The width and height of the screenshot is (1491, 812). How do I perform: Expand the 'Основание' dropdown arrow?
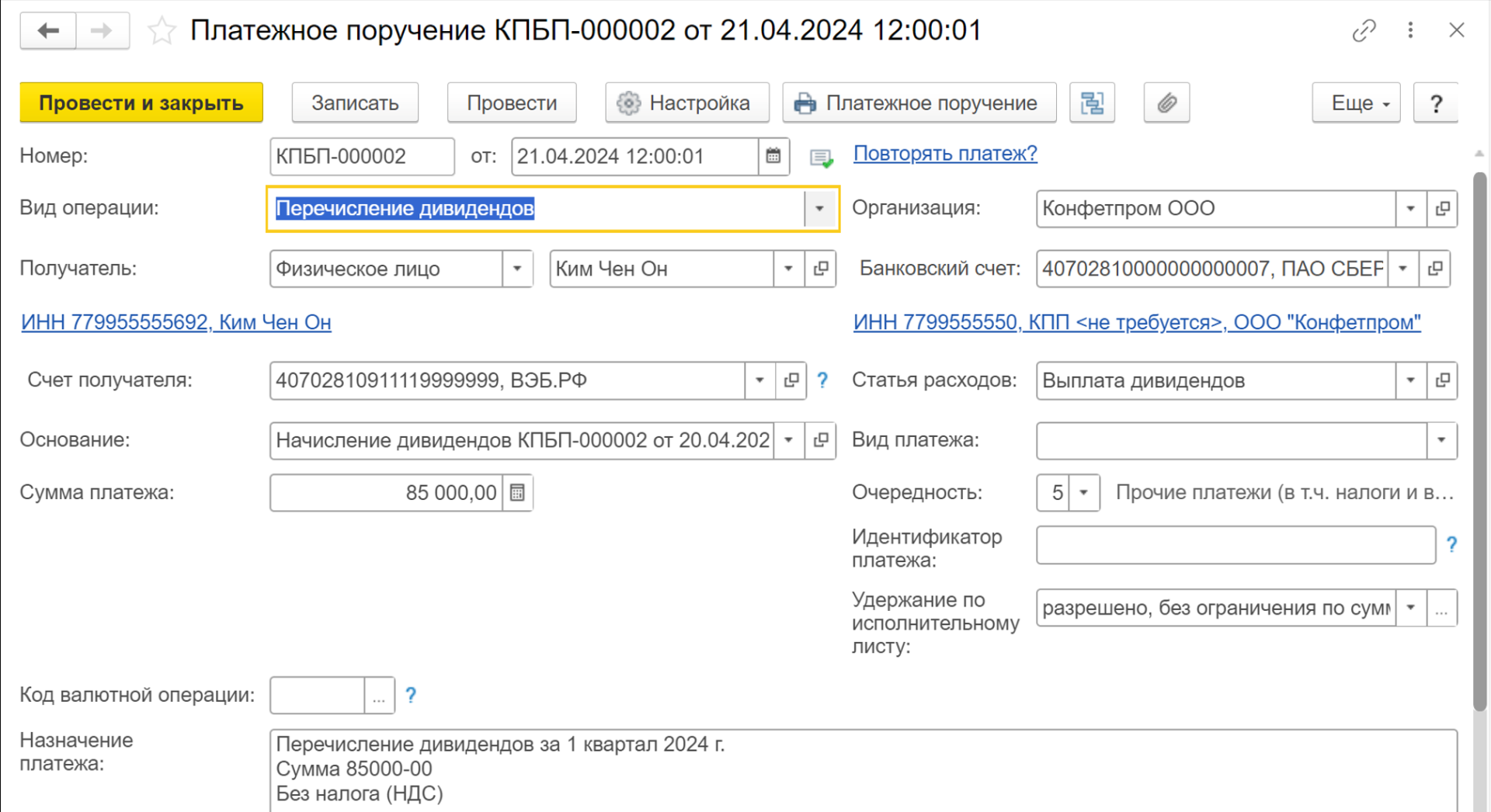click(788, 440)
